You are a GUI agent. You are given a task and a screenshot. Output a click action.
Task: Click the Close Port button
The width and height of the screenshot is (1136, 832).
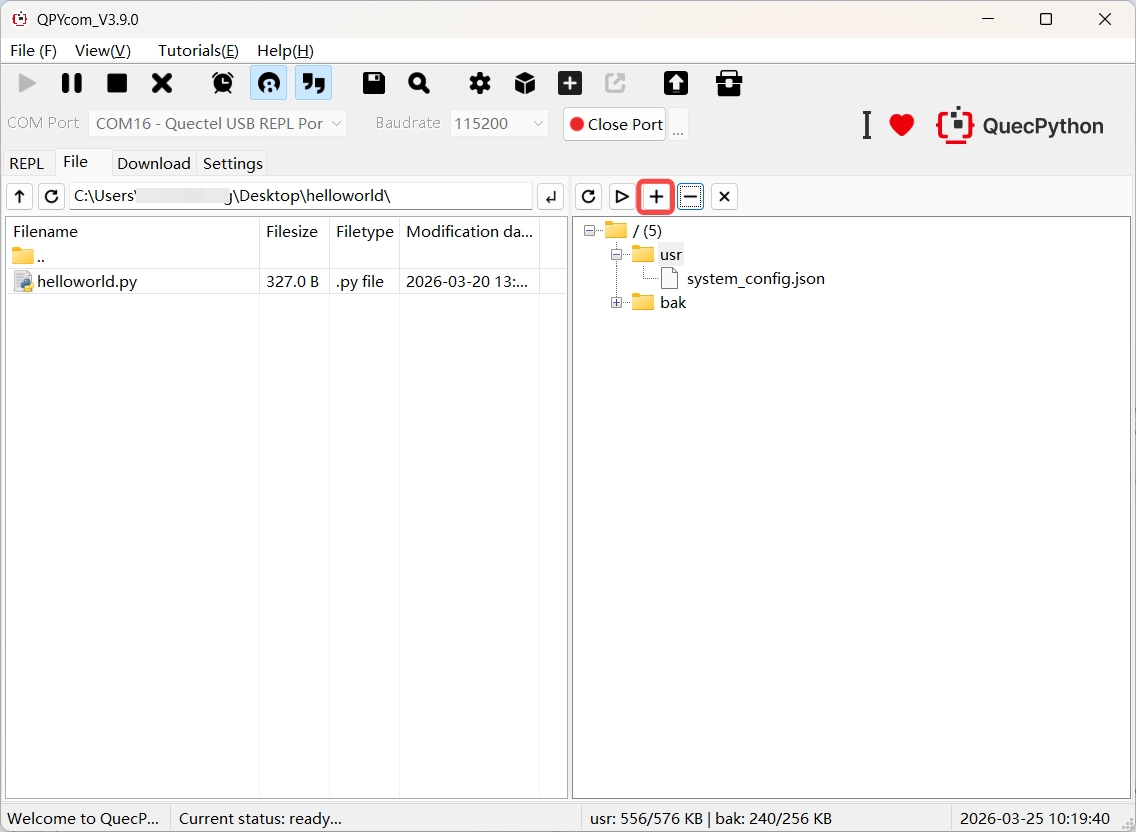[x=615, y=124]
